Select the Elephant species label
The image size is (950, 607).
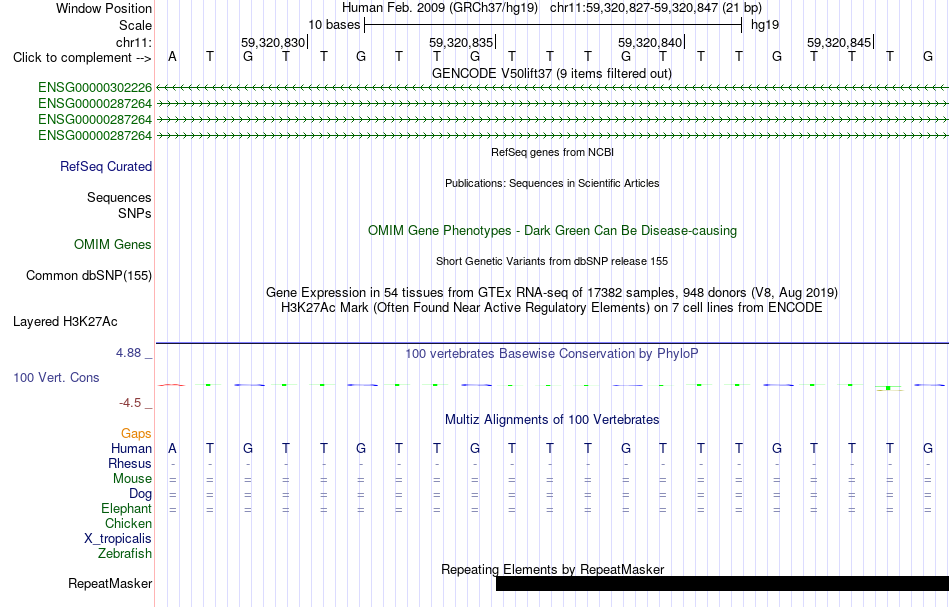(x=127, y=508)
